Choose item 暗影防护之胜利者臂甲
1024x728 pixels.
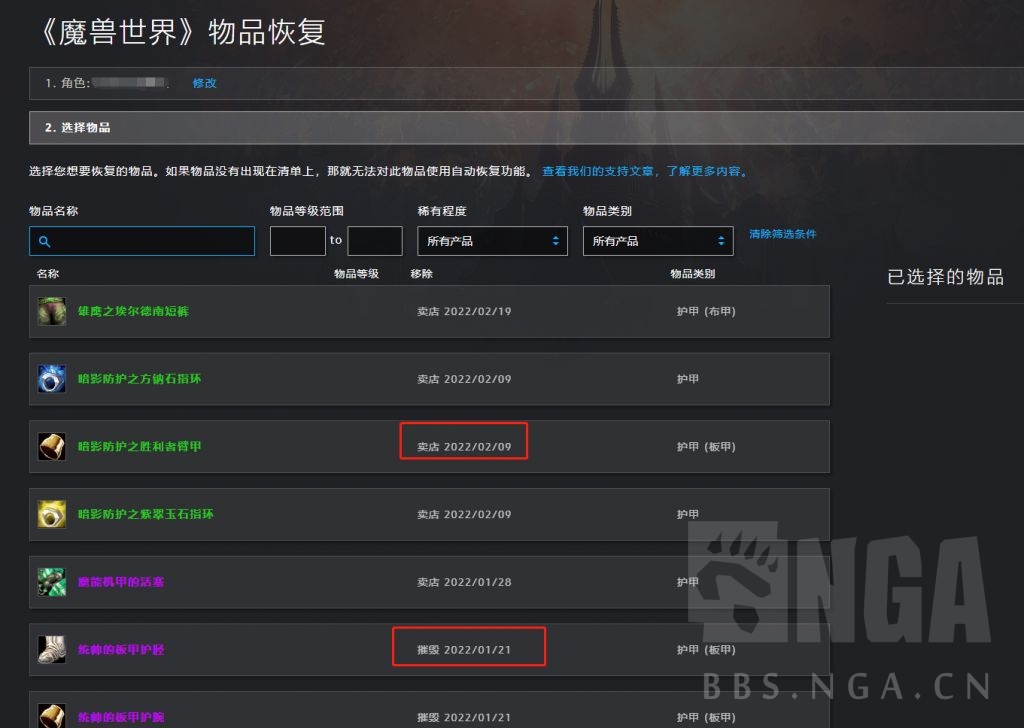coord(139,447)
